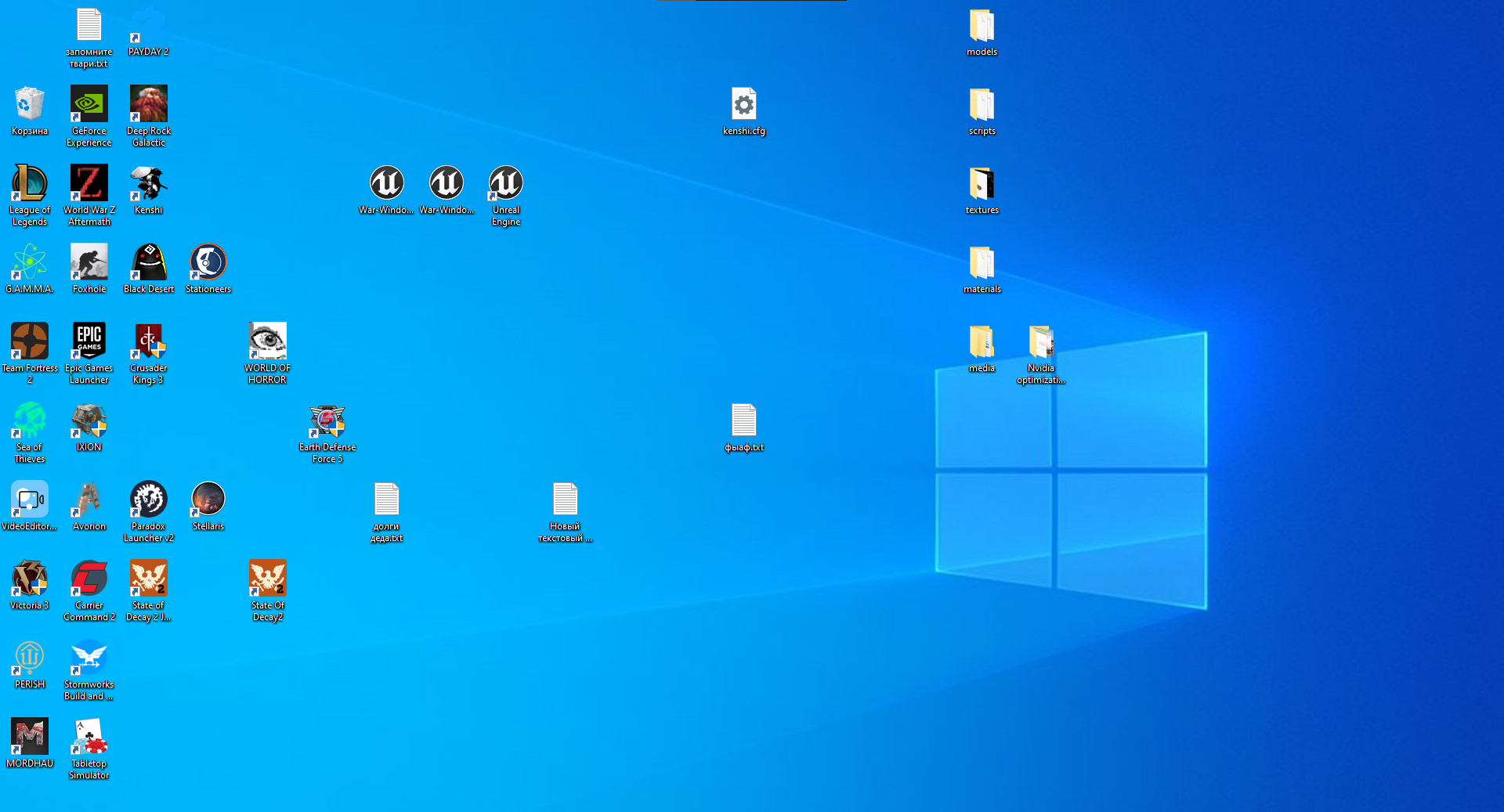Select the фыаф.txt file
This screenshot has width=1504, height=812.
[x=744, y=428]
